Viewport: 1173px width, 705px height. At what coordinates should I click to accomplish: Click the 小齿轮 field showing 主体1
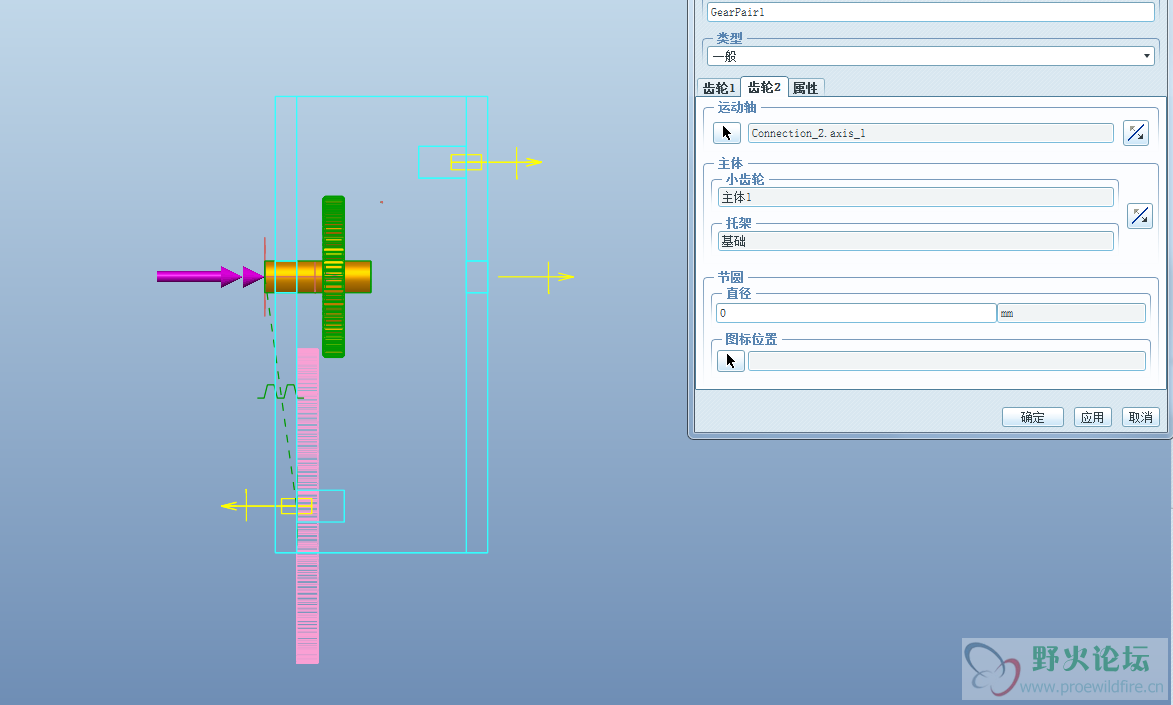(x=915, y=197)
